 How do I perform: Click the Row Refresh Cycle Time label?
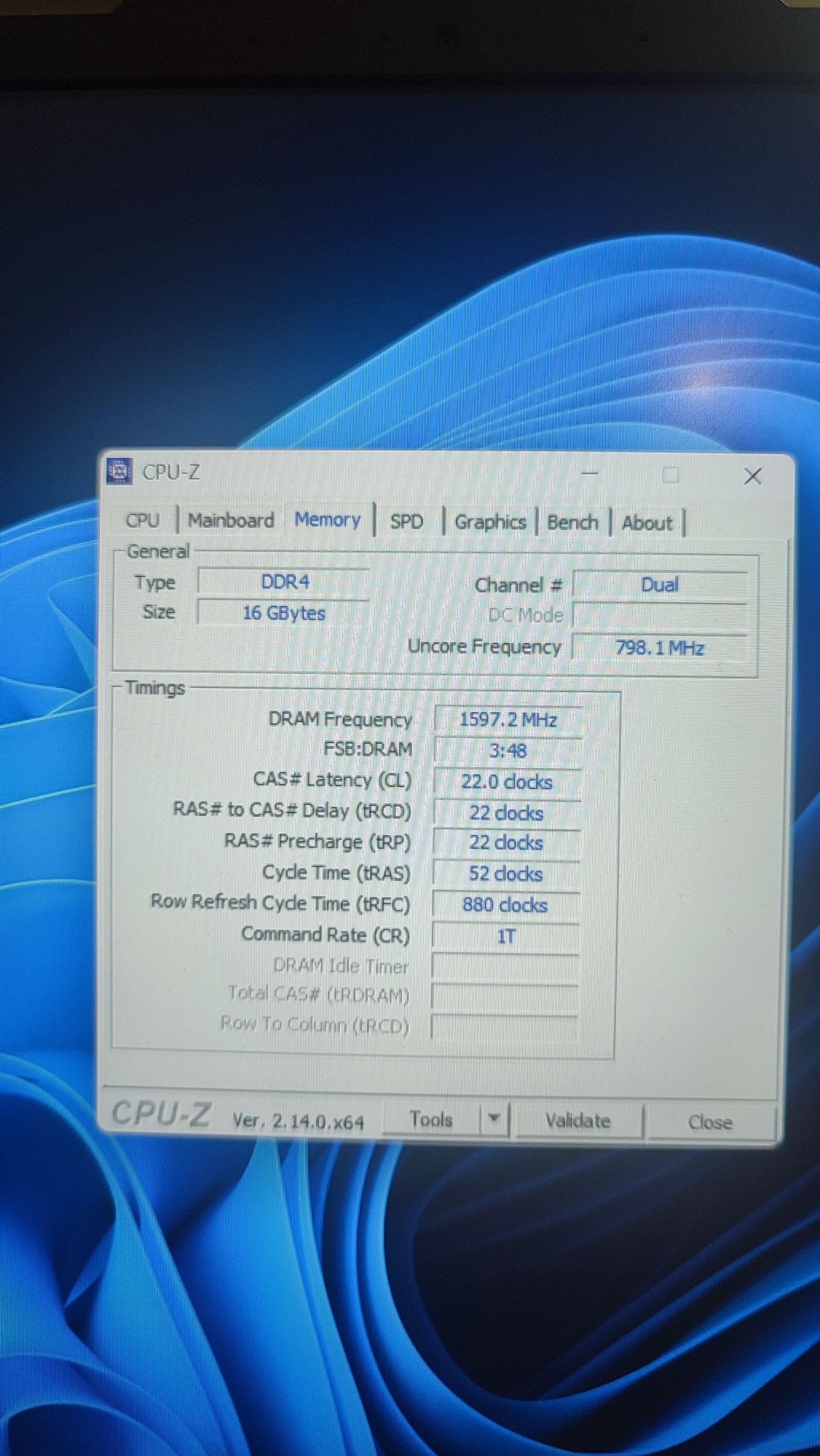coord(280,903)
